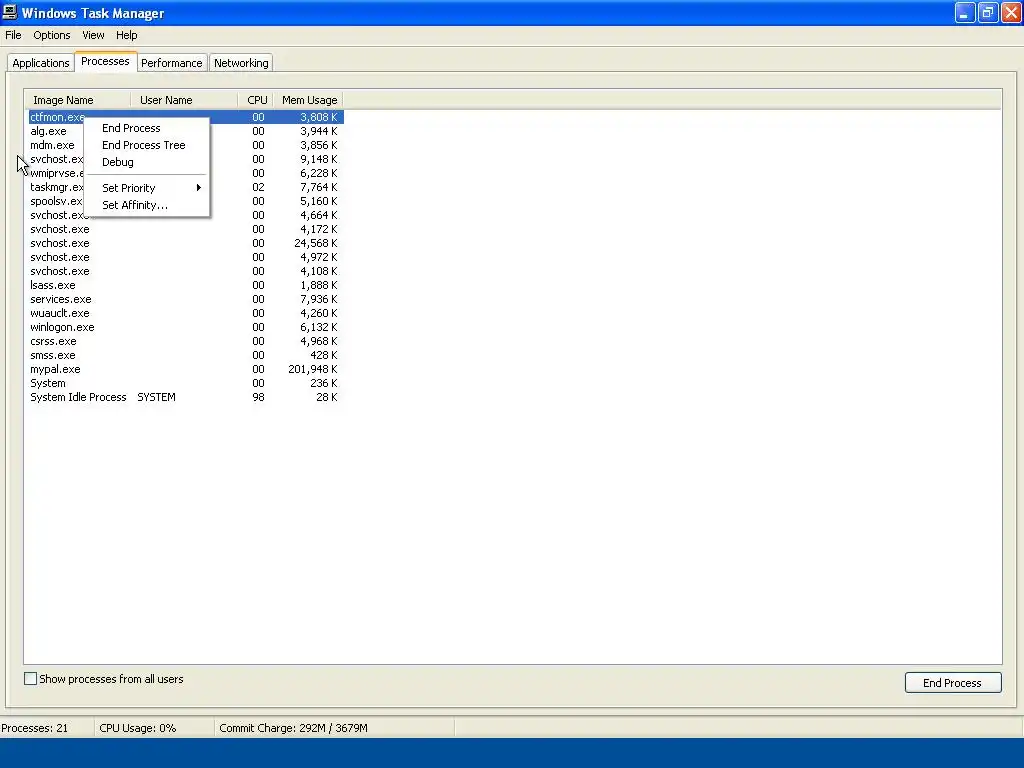1024x768 pixels.
Task: Go to the Networking tab
Action: tap(241, 63)
